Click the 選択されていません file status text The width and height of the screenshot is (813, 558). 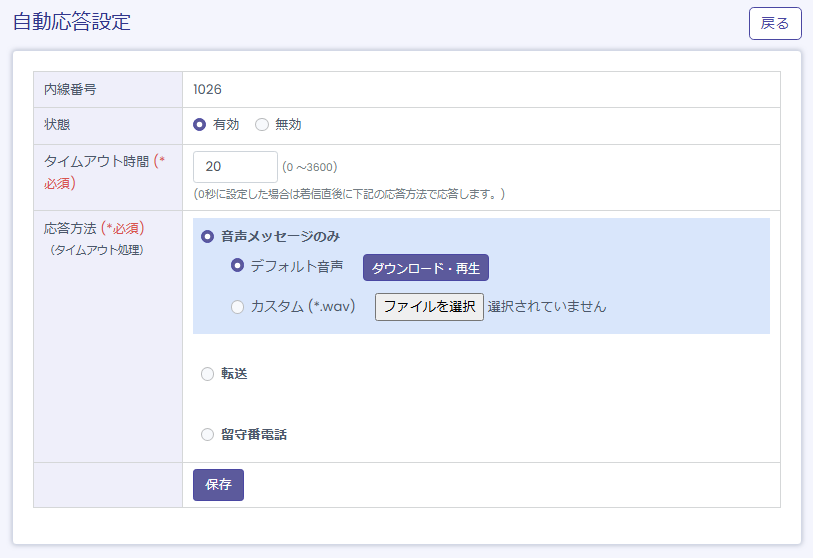[547, 307]
